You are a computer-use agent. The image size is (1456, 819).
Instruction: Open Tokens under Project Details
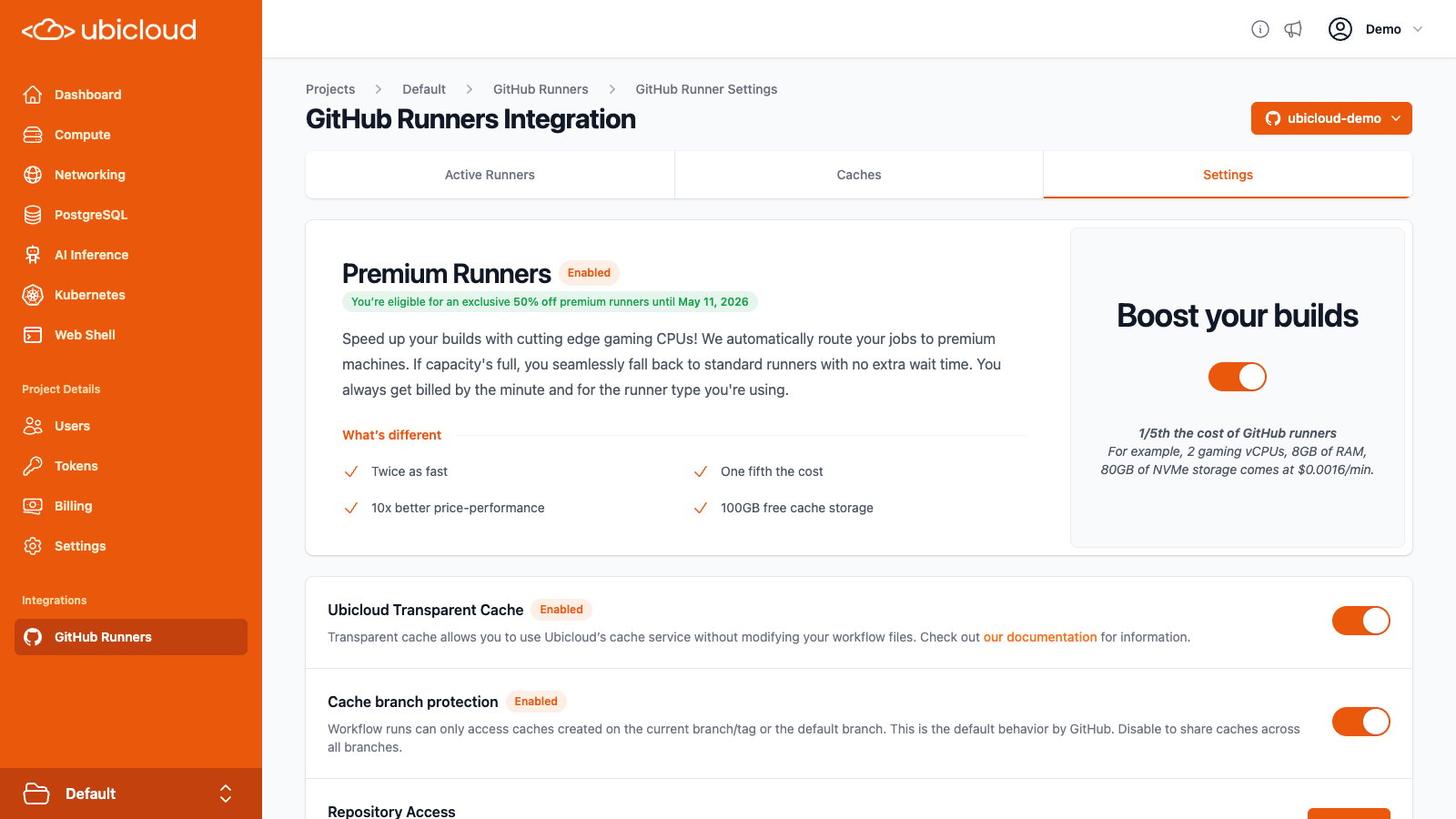pos(131,466)
